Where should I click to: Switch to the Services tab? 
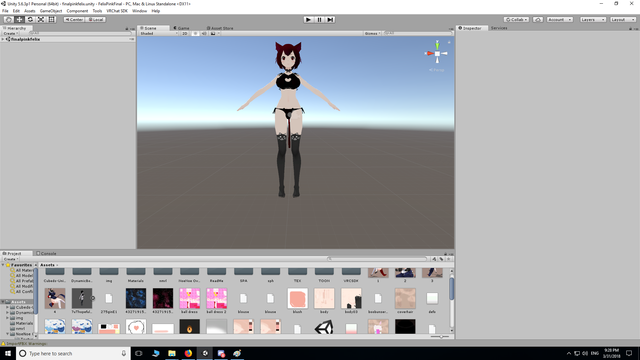pos(499,28)
